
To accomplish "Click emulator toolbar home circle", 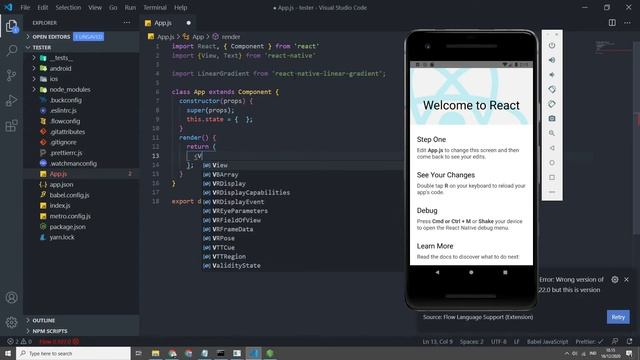I will click(x=552, y=162).
